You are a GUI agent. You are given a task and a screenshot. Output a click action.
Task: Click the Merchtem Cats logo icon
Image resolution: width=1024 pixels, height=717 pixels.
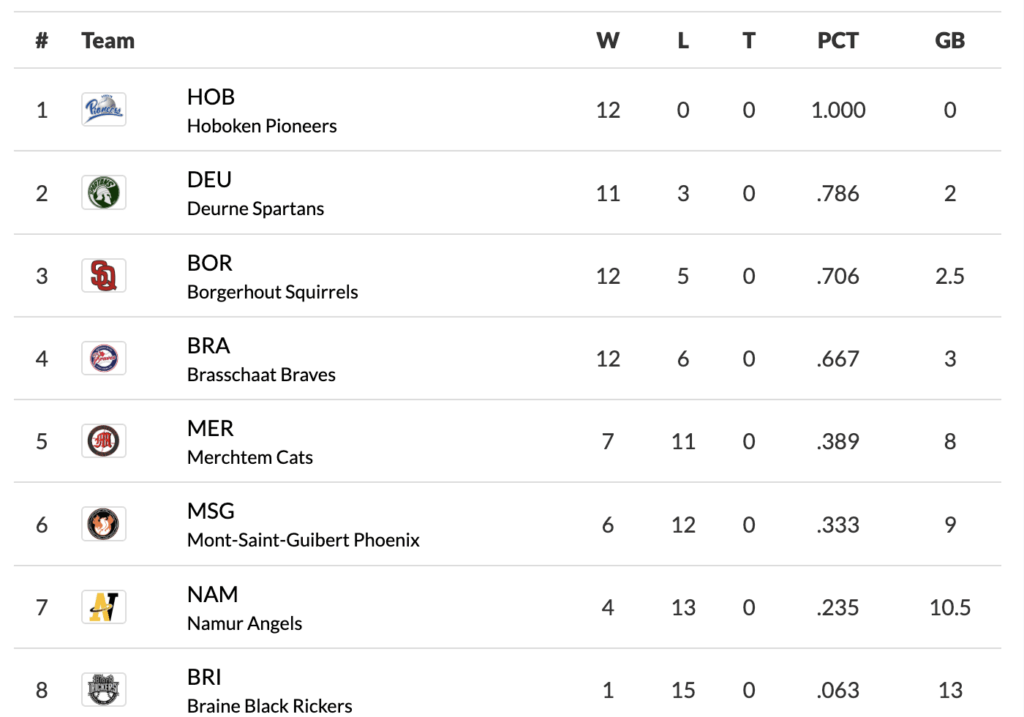point(104,441)
